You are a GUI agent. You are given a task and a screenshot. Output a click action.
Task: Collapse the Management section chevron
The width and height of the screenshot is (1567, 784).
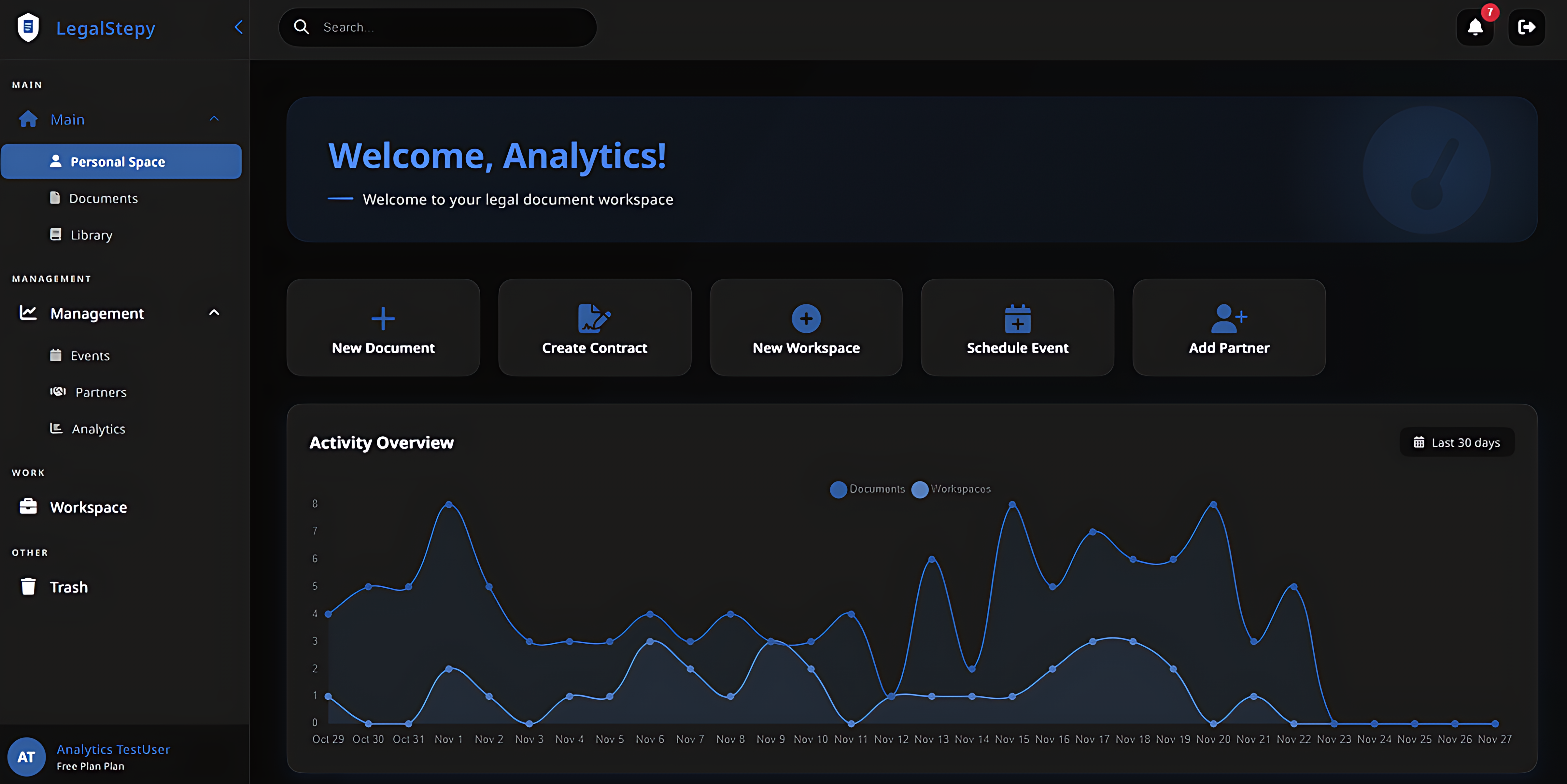coord(214,313)
